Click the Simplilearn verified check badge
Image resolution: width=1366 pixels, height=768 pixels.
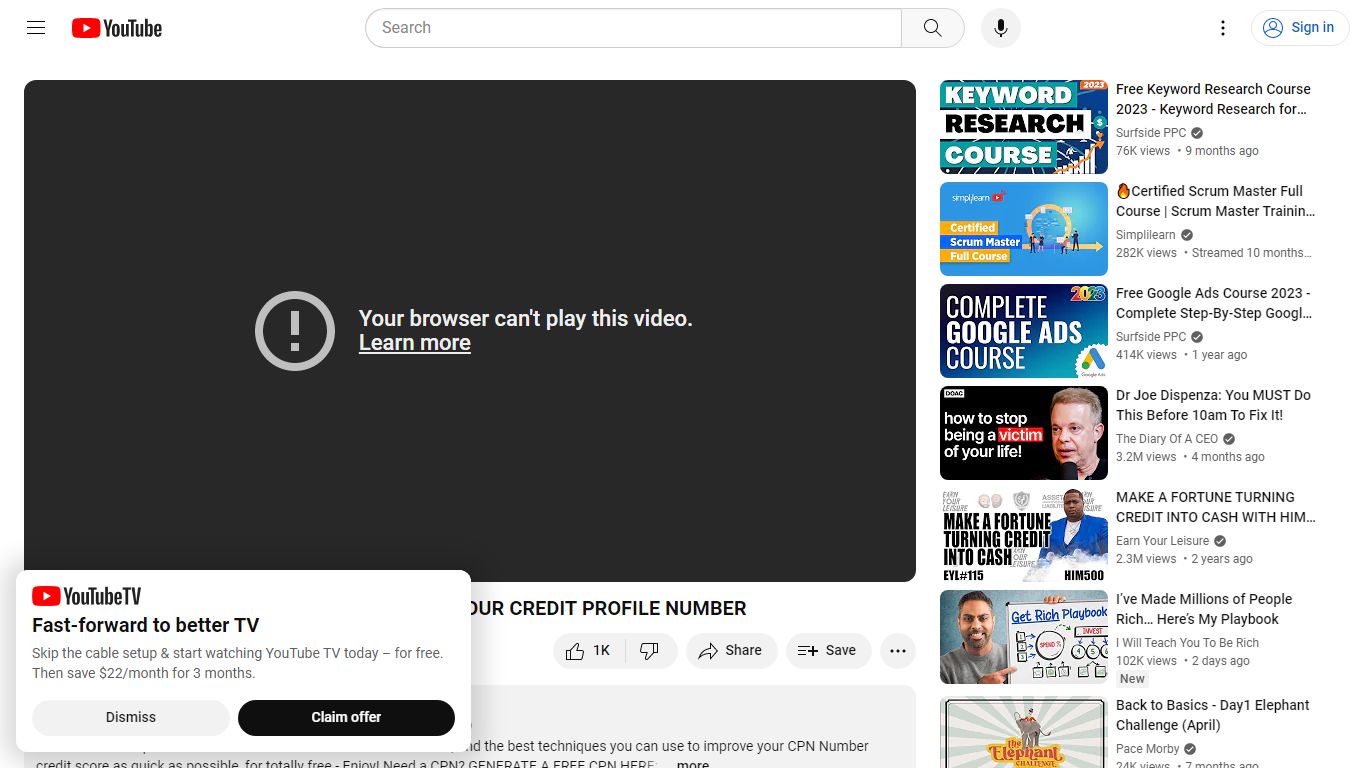click(1187, 235)
